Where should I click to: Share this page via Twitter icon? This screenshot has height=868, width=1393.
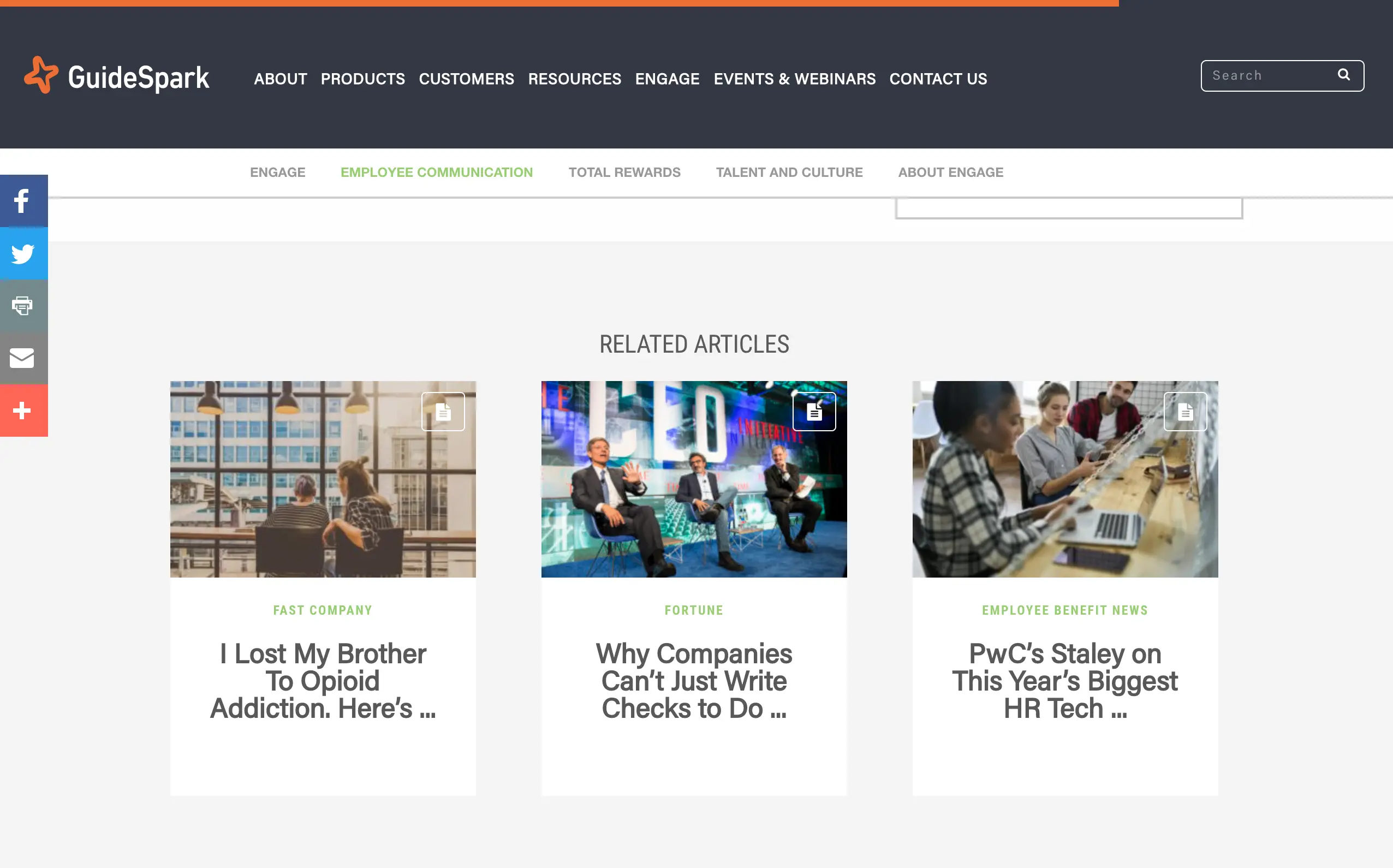click(x=23, y=253)
